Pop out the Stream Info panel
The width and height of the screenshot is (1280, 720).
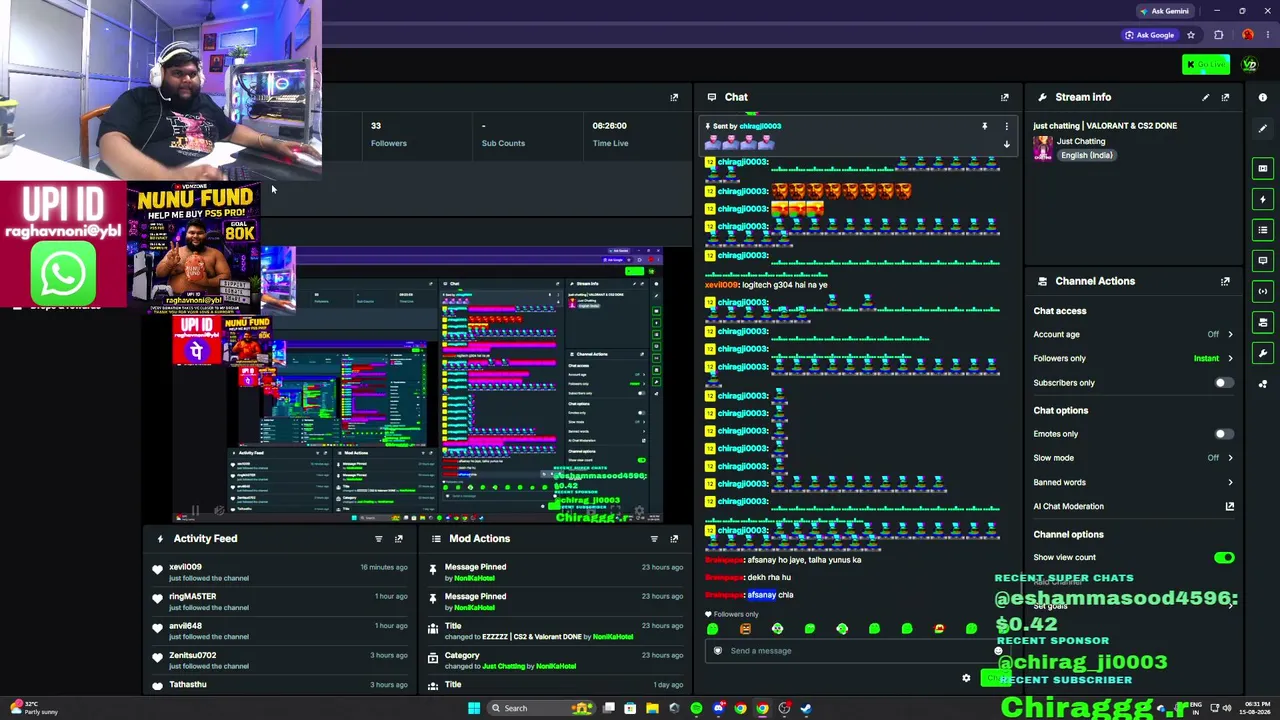1225,97
